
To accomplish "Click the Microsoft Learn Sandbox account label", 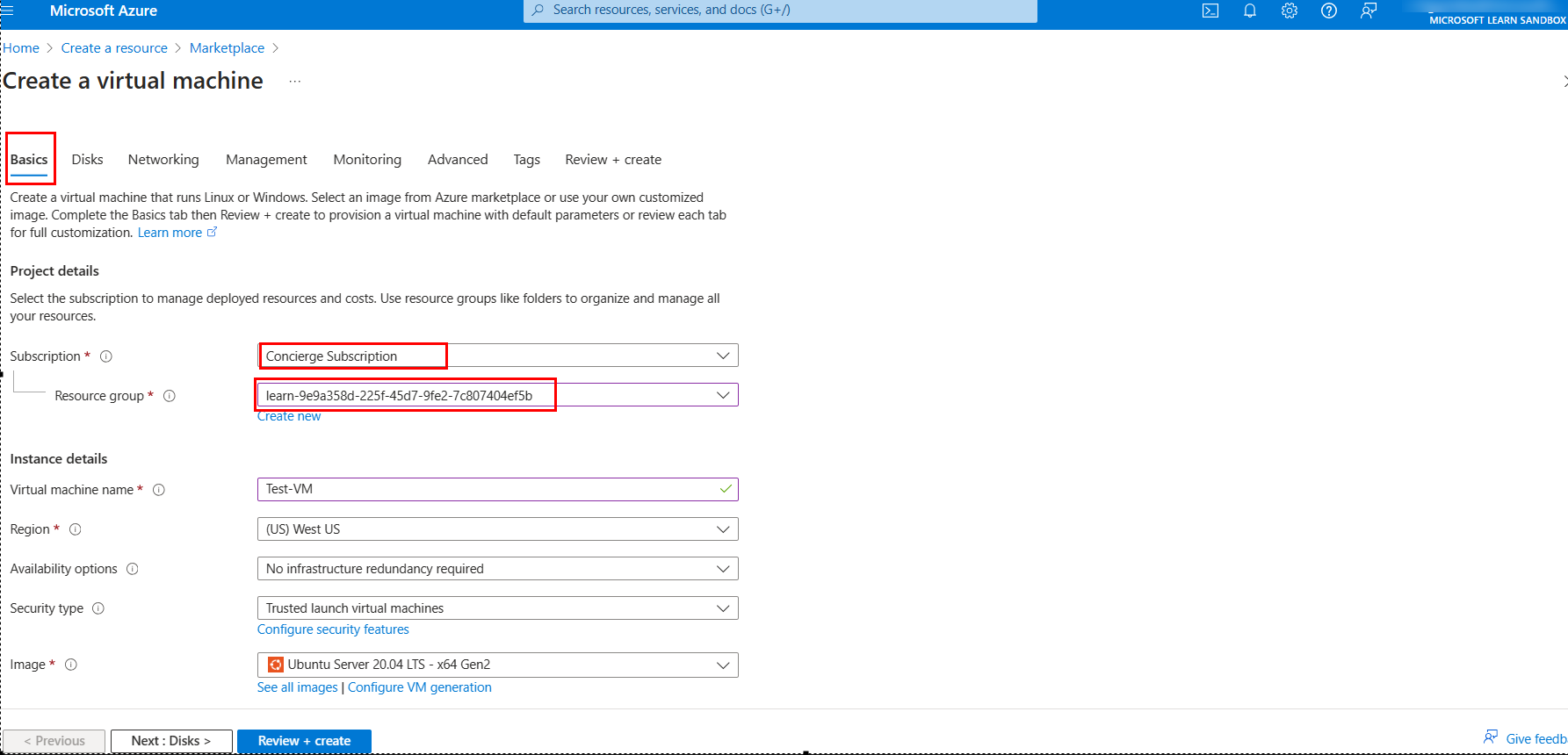I will pyautogui.click(x=1498, y=20).
